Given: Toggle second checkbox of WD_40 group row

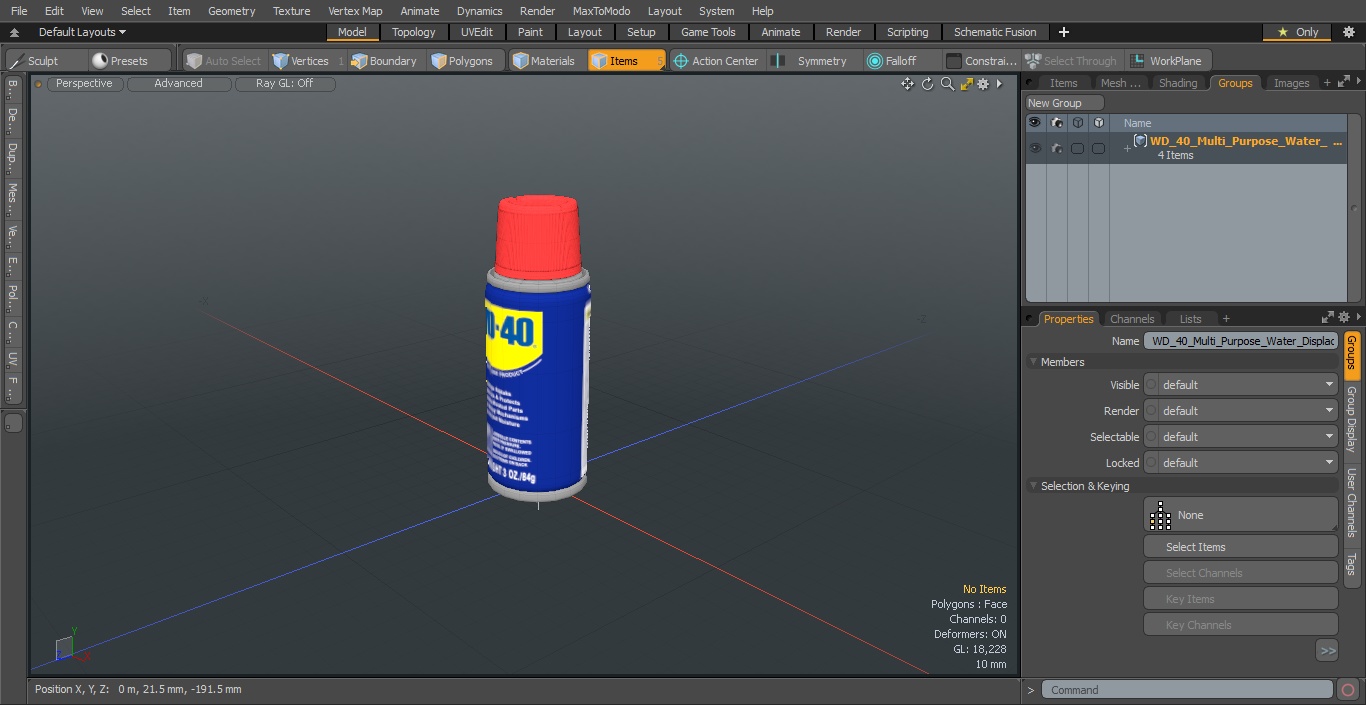Looking at the screenshot, I should point(1098,148).
